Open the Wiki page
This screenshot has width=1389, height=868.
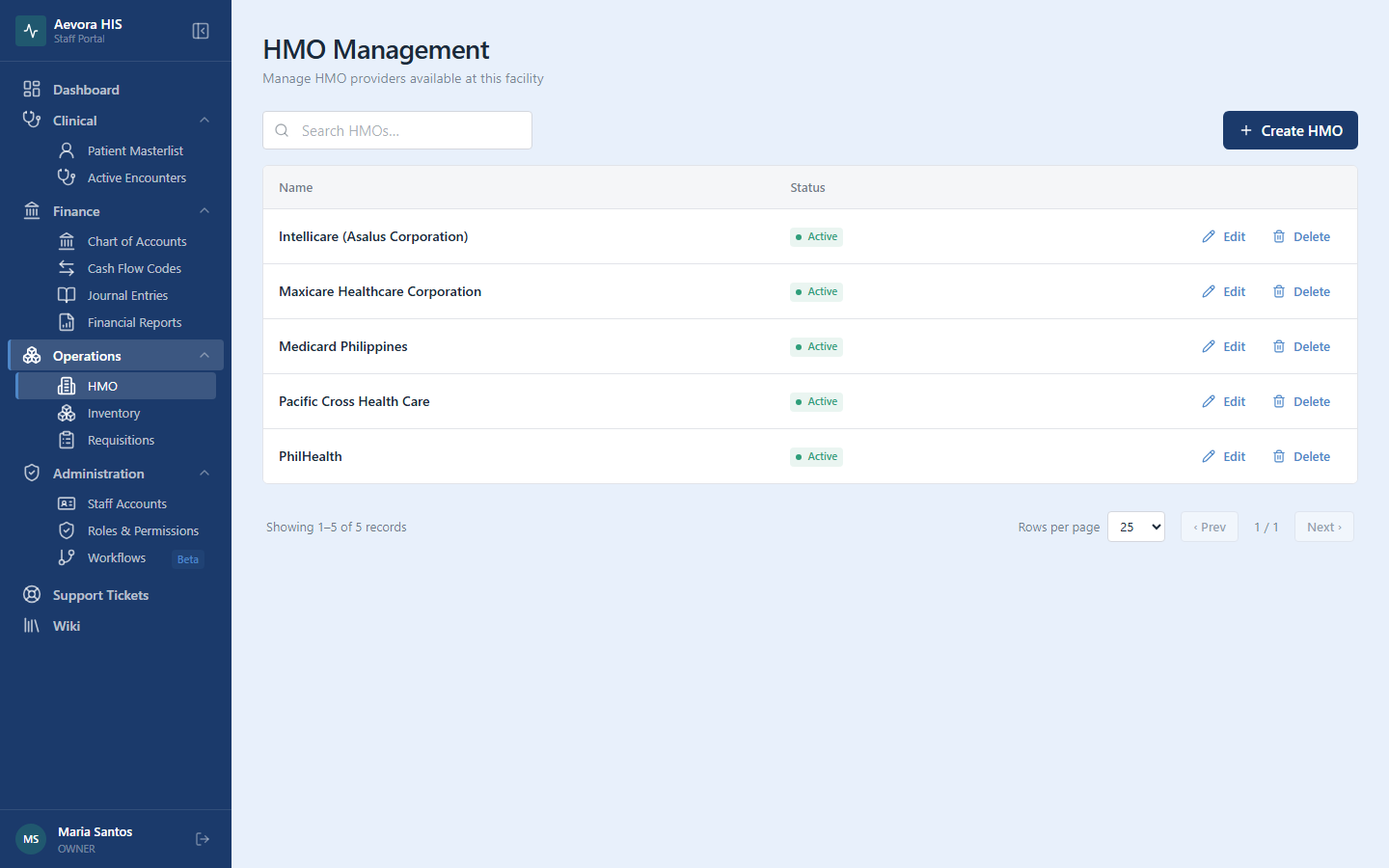[x=116, y=625]
